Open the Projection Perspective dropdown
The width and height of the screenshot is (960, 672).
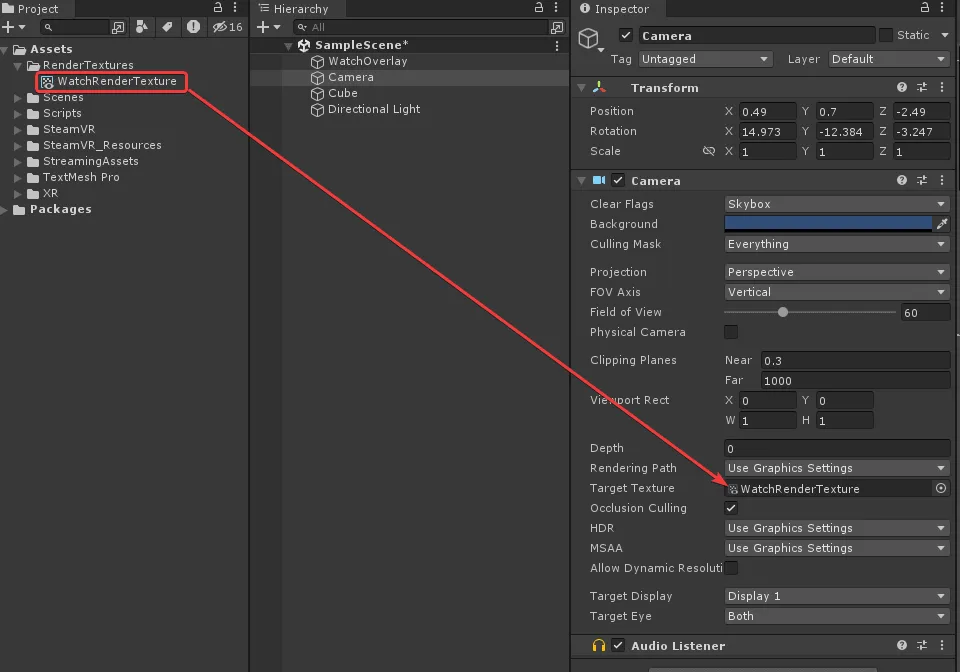tap(837, 272)
